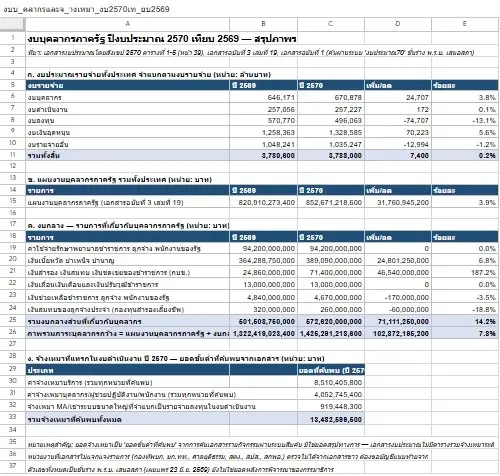This screenshot has height=476, width=500.
Task: Click cell with value '320,000,000'
Action: (x=263, y=309)
